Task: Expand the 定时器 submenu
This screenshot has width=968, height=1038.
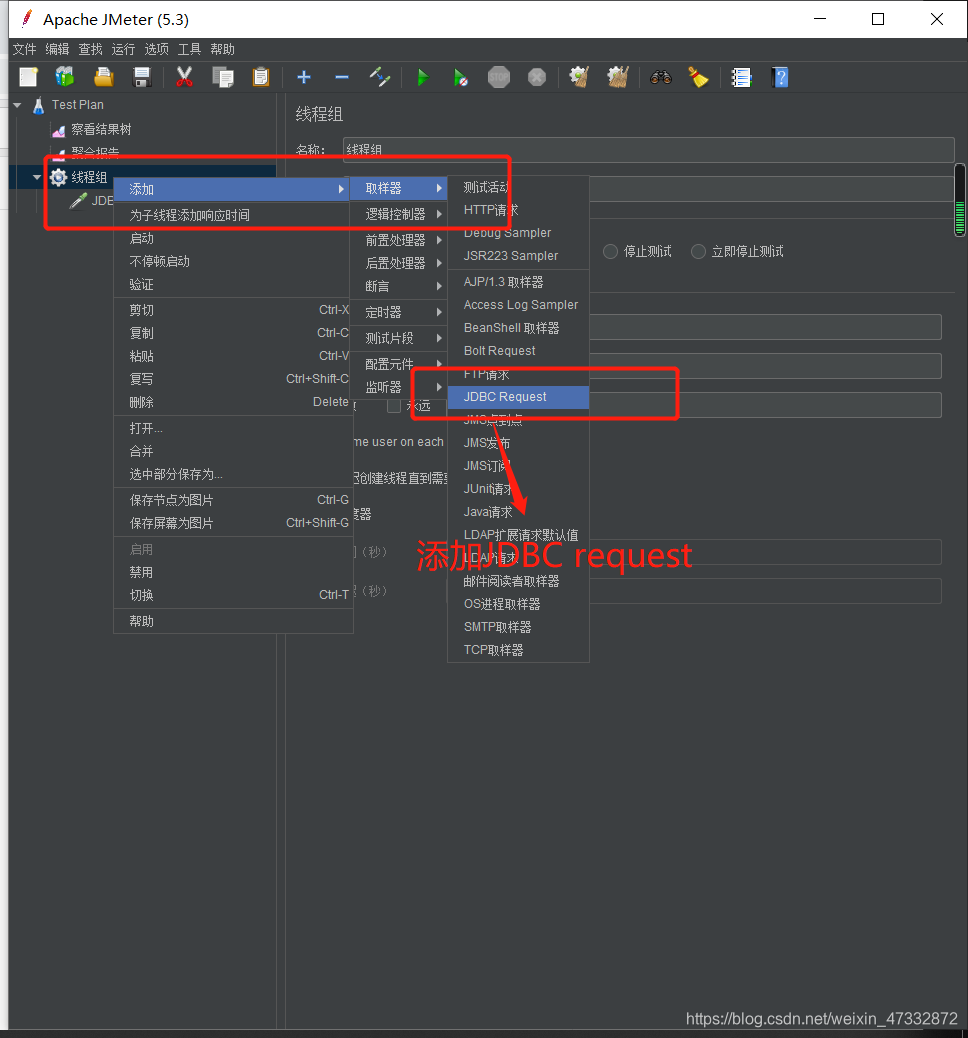Action: [399, 312]
